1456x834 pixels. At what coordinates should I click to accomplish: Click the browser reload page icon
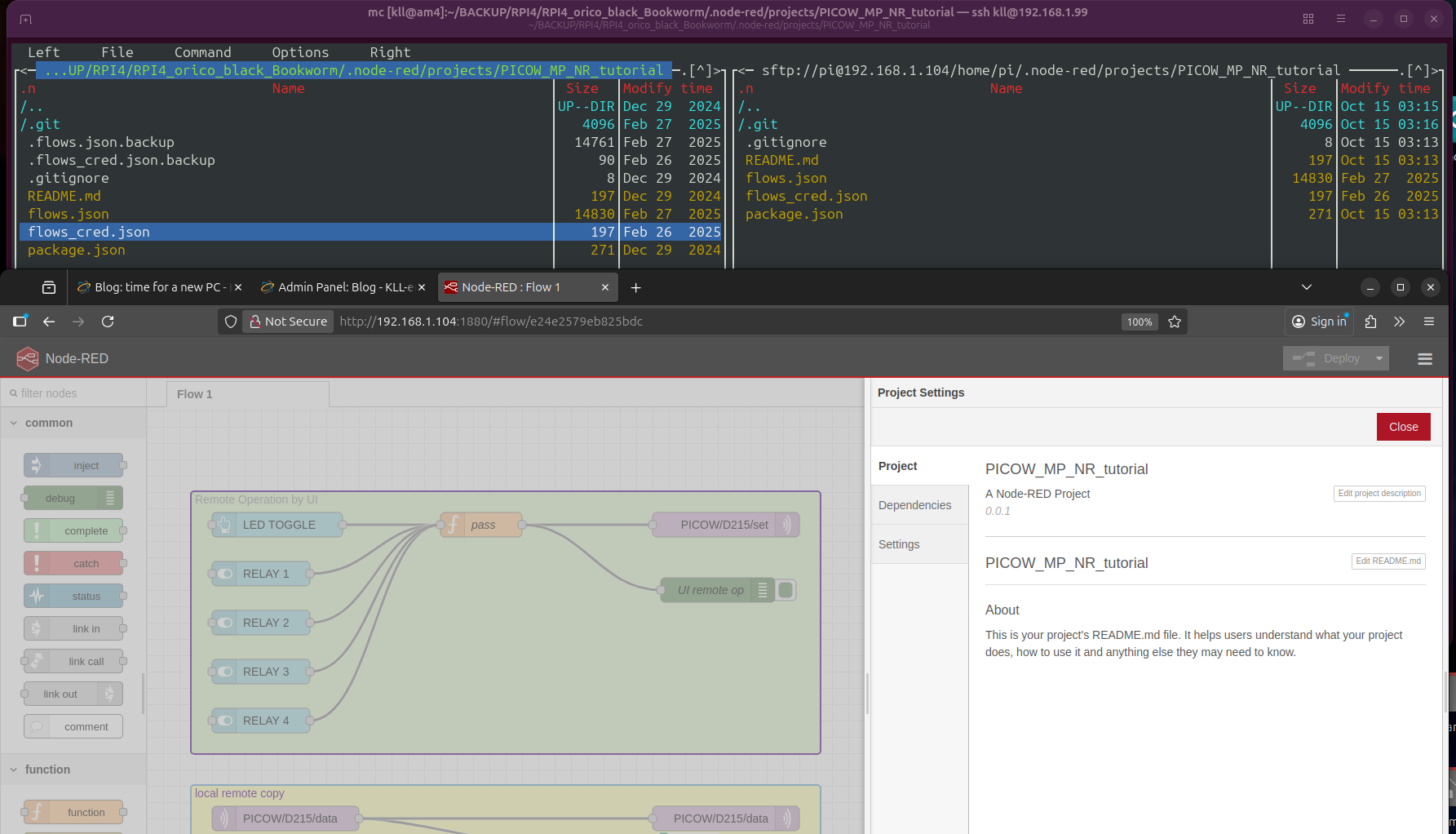[108, 322]
